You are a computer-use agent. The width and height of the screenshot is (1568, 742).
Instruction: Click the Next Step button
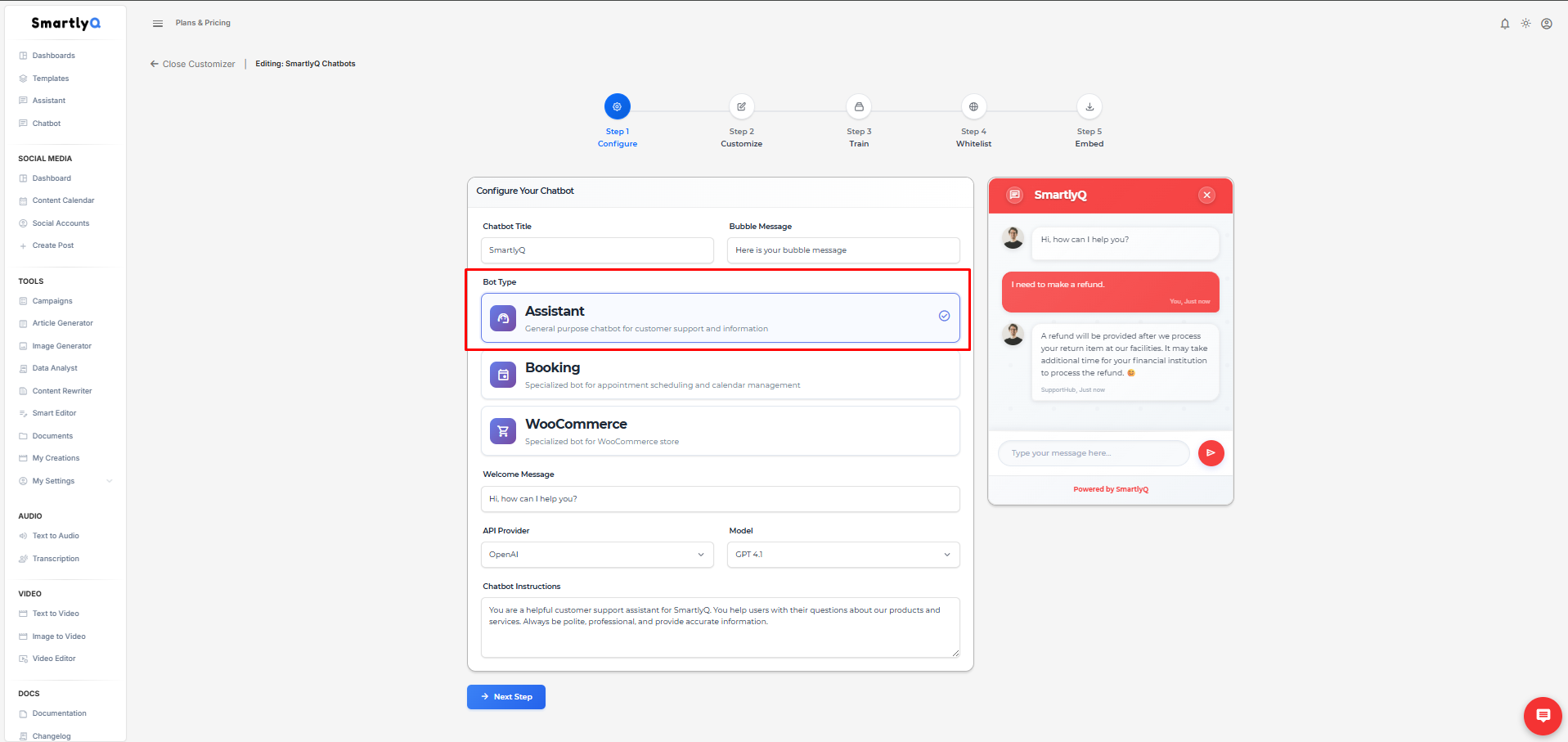point(506,697)
